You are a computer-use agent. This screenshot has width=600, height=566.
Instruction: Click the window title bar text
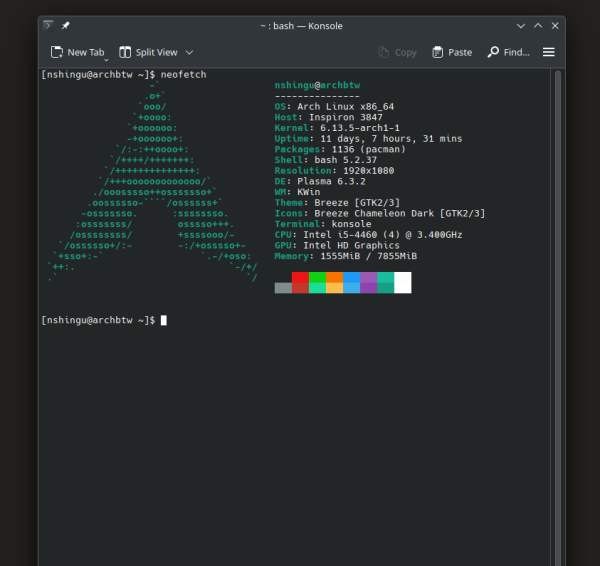[x=301, y=25]
